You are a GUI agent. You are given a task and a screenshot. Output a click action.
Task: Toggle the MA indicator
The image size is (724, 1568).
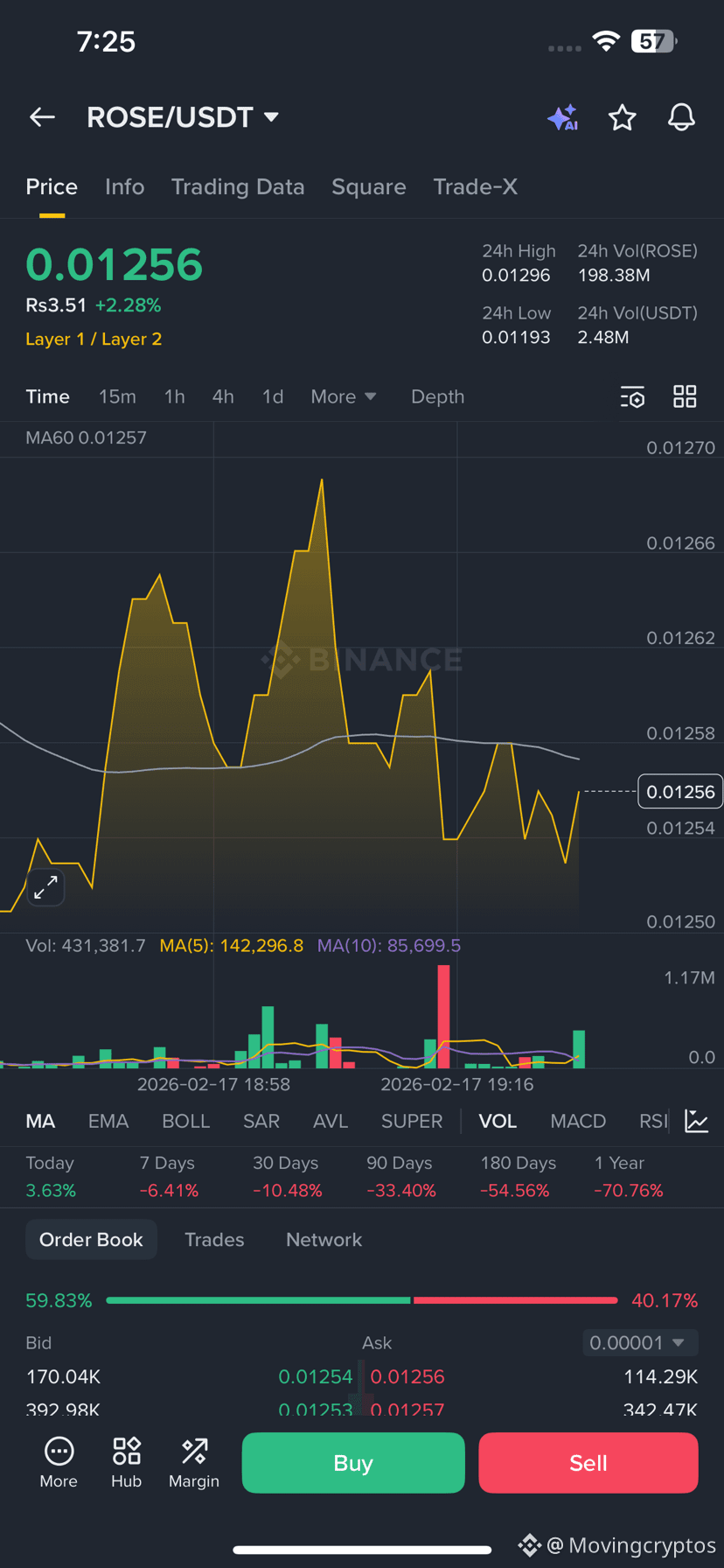40,1122
